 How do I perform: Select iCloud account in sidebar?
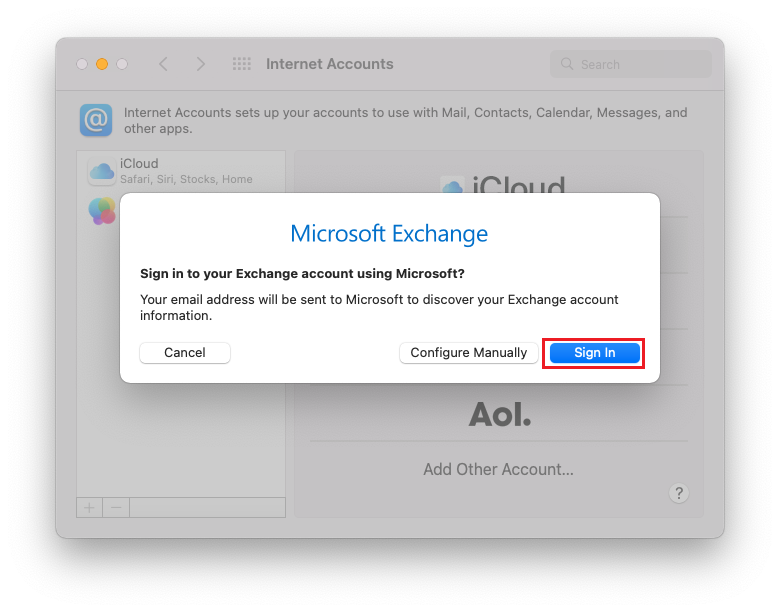coord(181,171)
